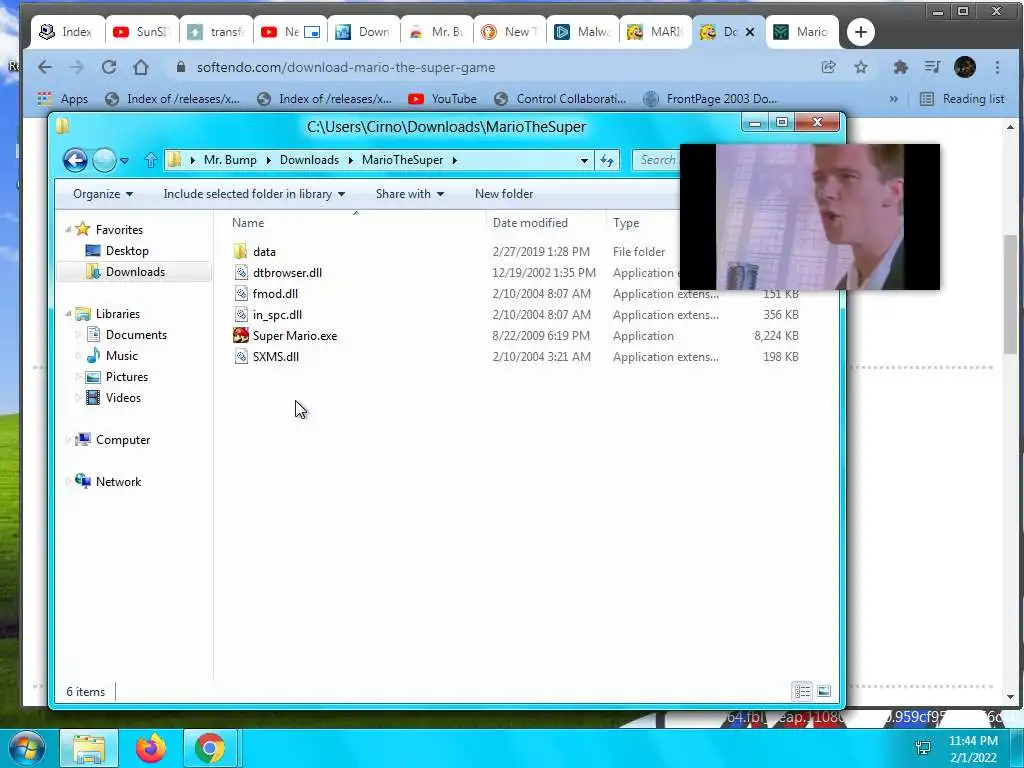Sort files by the Name column

coord(248,223)
